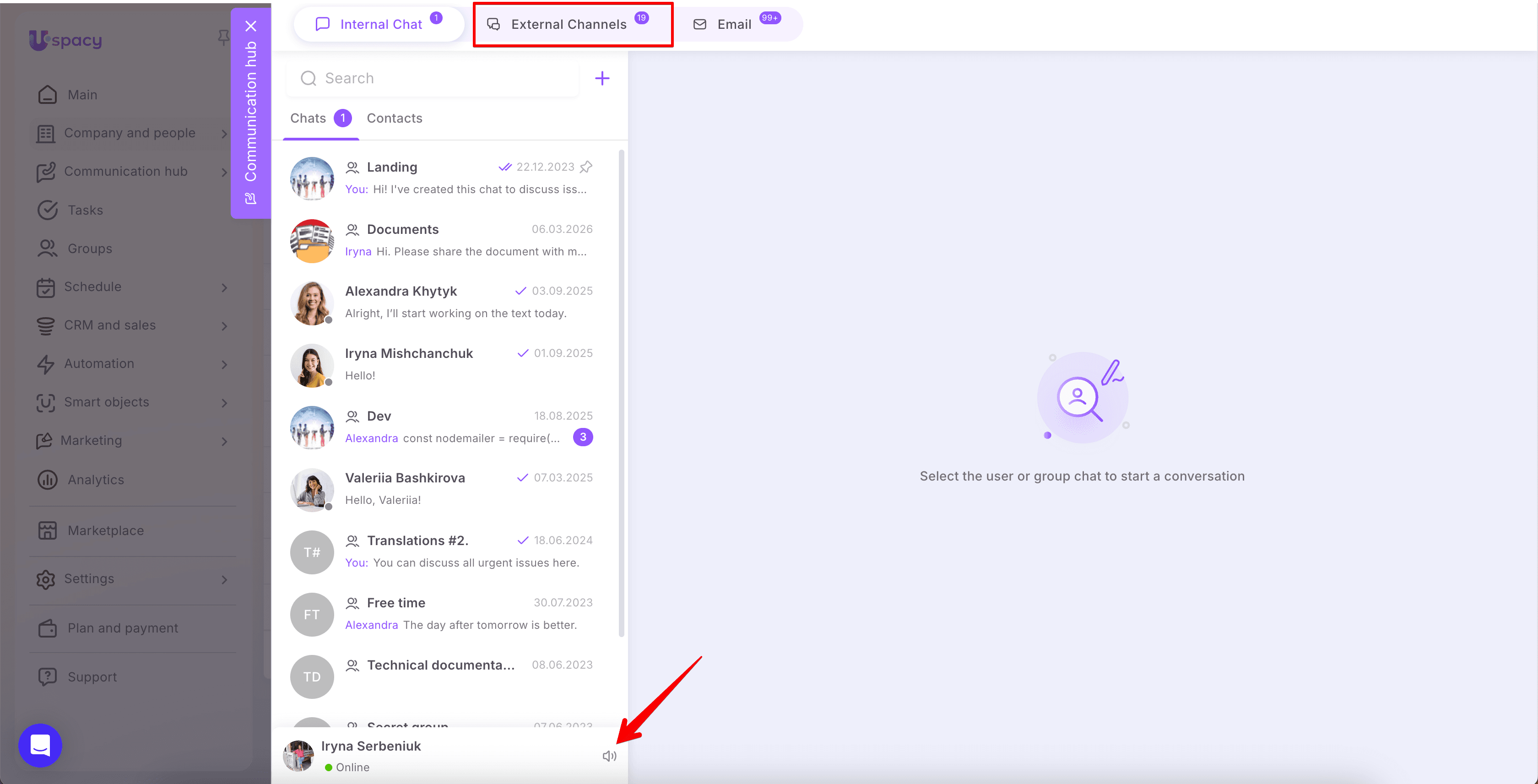Expand the Marketing submenu
The image size is (1538, 784).
tap(224, 441)
